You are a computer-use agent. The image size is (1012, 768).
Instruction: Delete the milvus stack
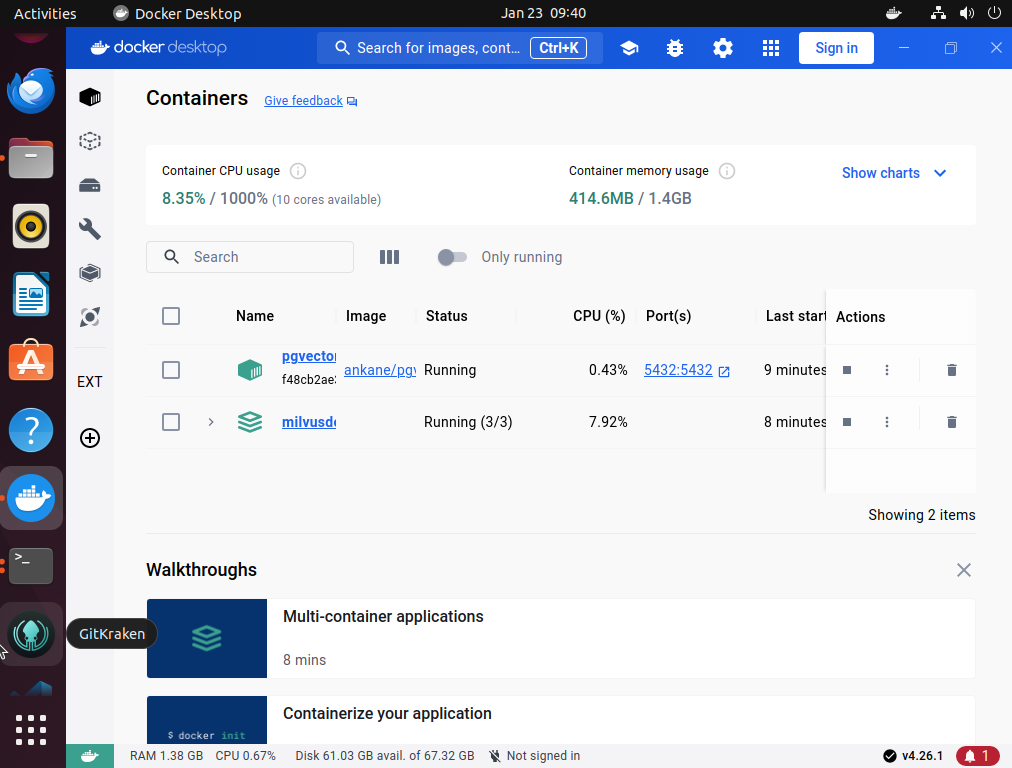coord(951,422)
